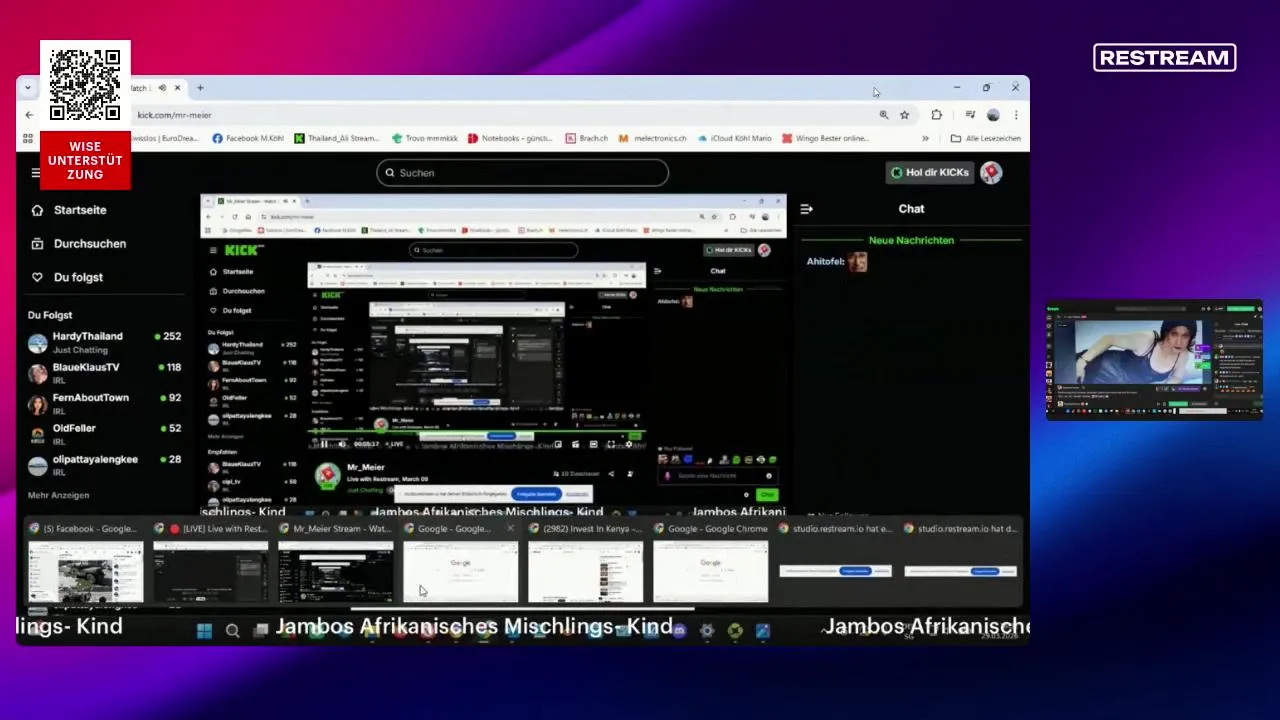This screenshot has height=720, width=1280.
Task: Open the taskbar search magnifier
Action: point(232,630)
